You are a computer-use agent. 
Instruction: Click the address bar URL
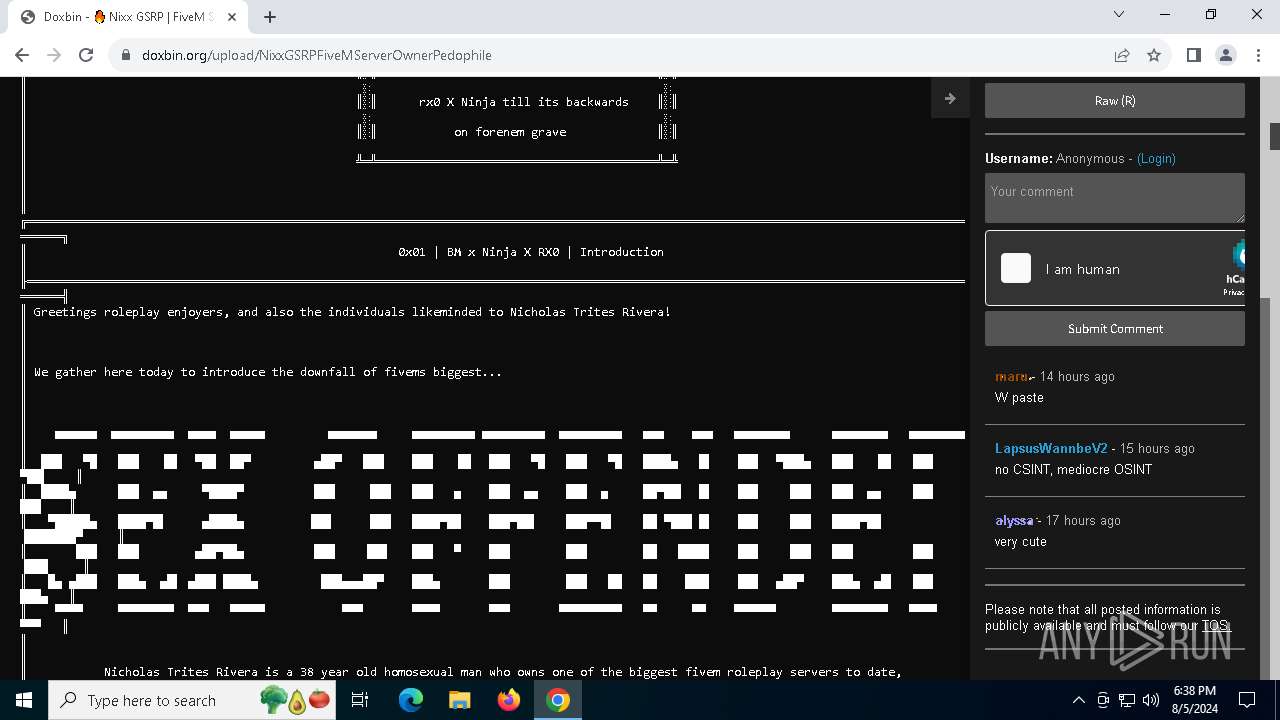(317, 55)
